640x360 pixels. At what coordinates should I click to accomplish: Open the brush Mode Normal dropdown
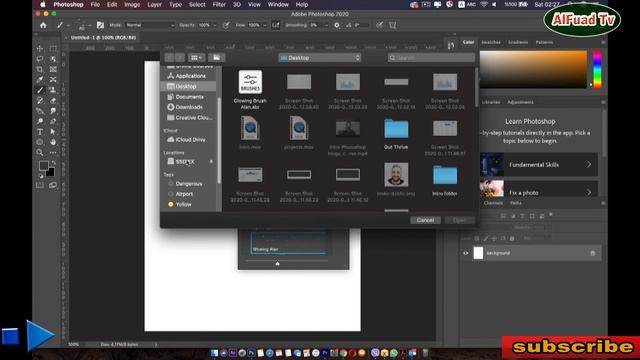point(150,25)
